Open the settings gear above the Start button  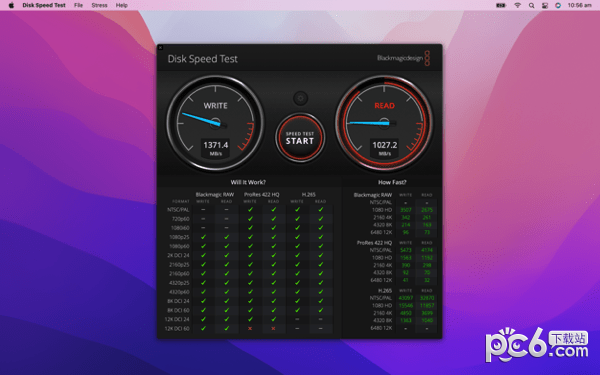[300, 98]
